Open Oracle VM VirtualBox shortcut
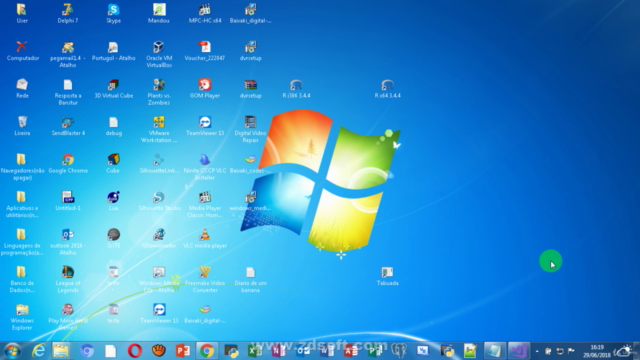The image size is (640, 360). (x=159, y=54)
